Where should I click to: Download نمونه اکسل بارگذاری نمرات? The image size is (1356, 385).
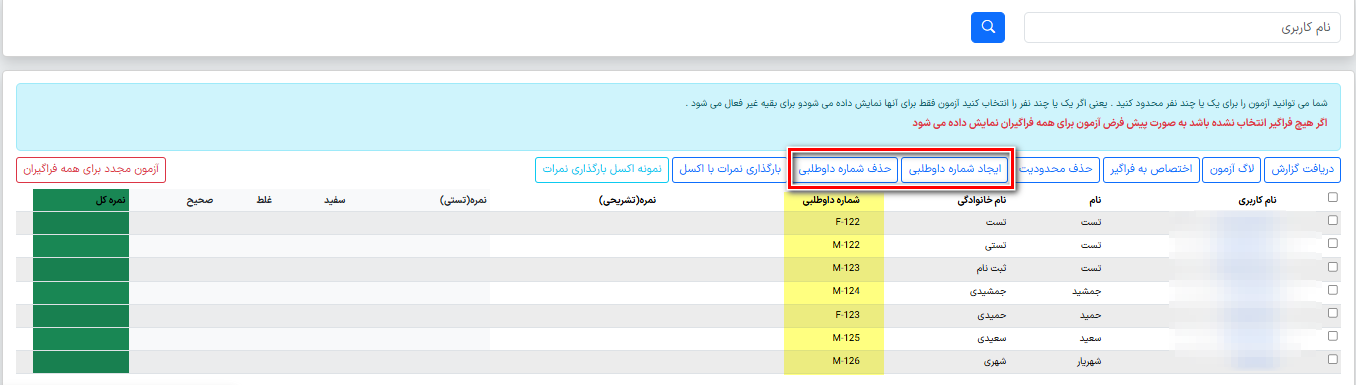601,170
